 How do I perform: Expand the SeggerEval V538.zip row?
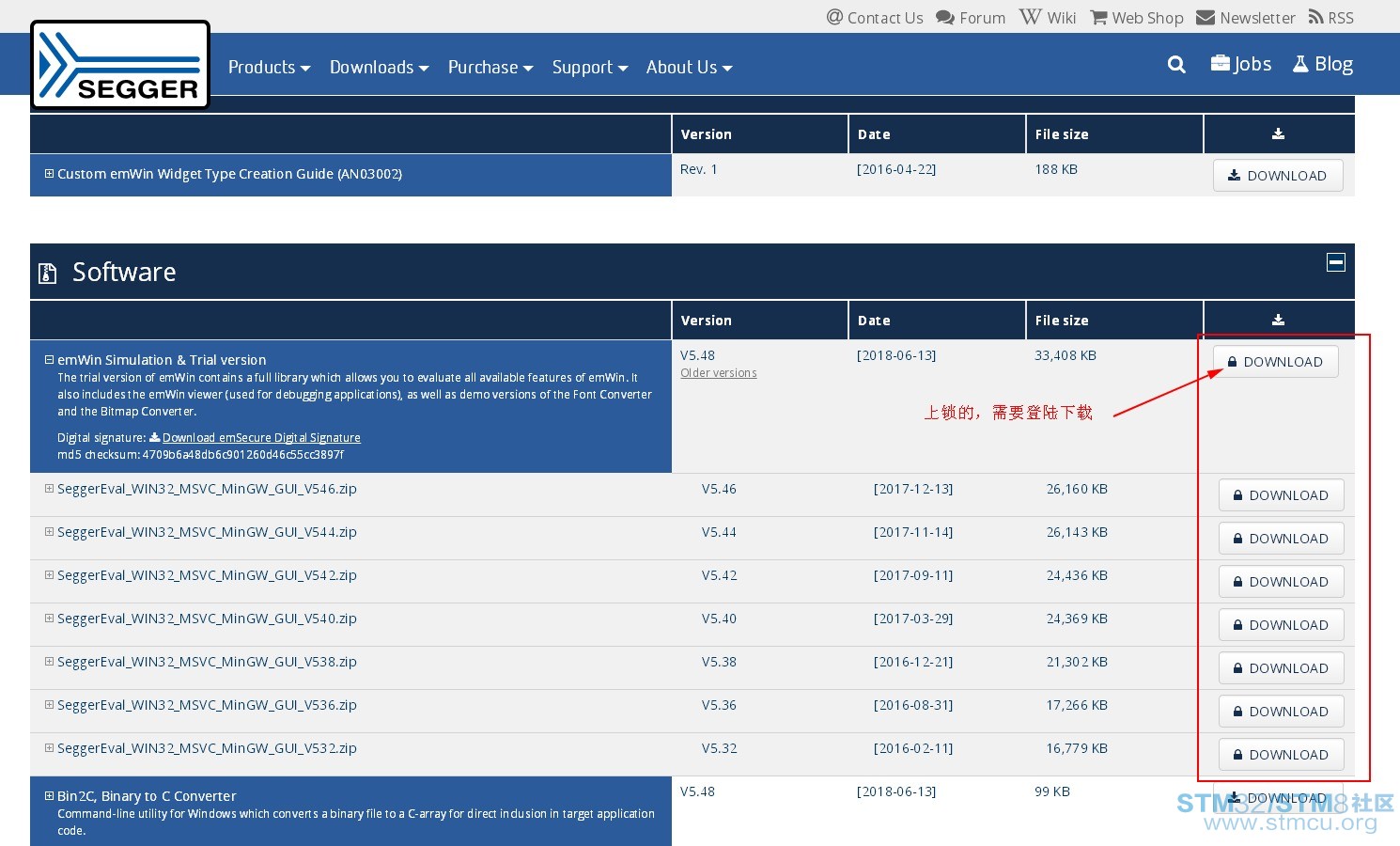(50, 662)
